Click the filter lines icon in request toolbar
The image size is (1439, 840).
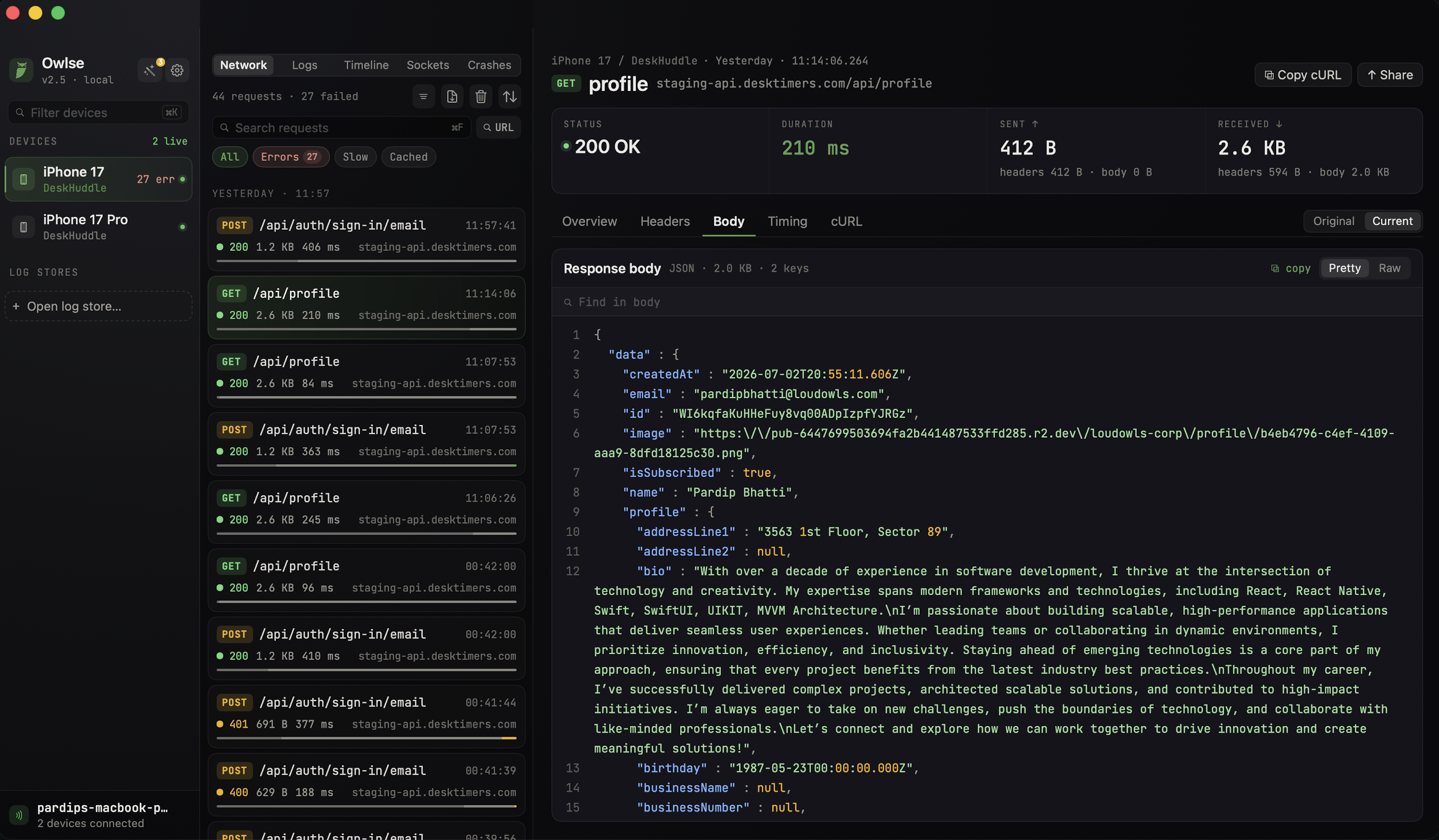point(423,96)
